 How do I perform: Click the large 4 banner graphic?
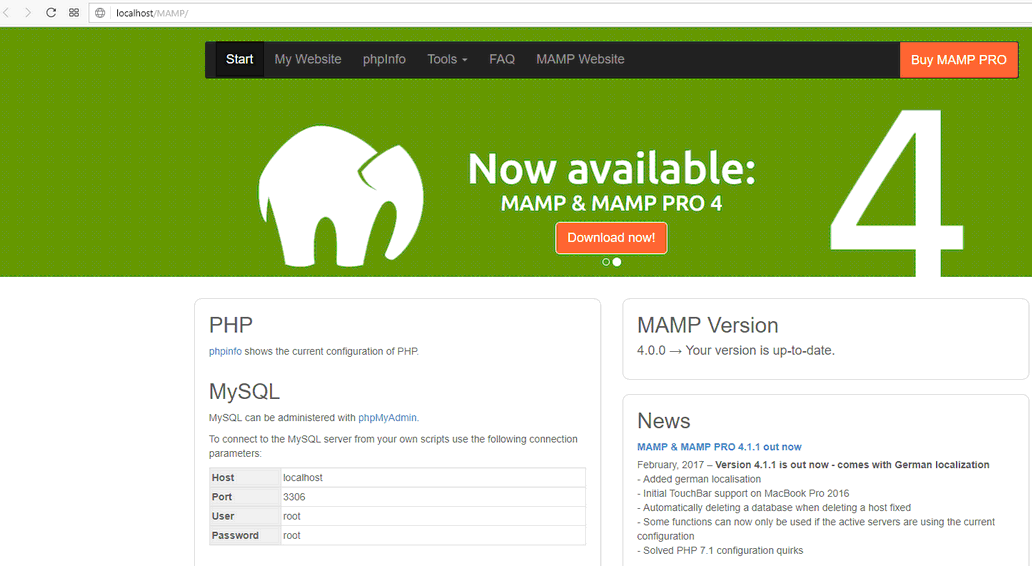(x=896, y=192)
